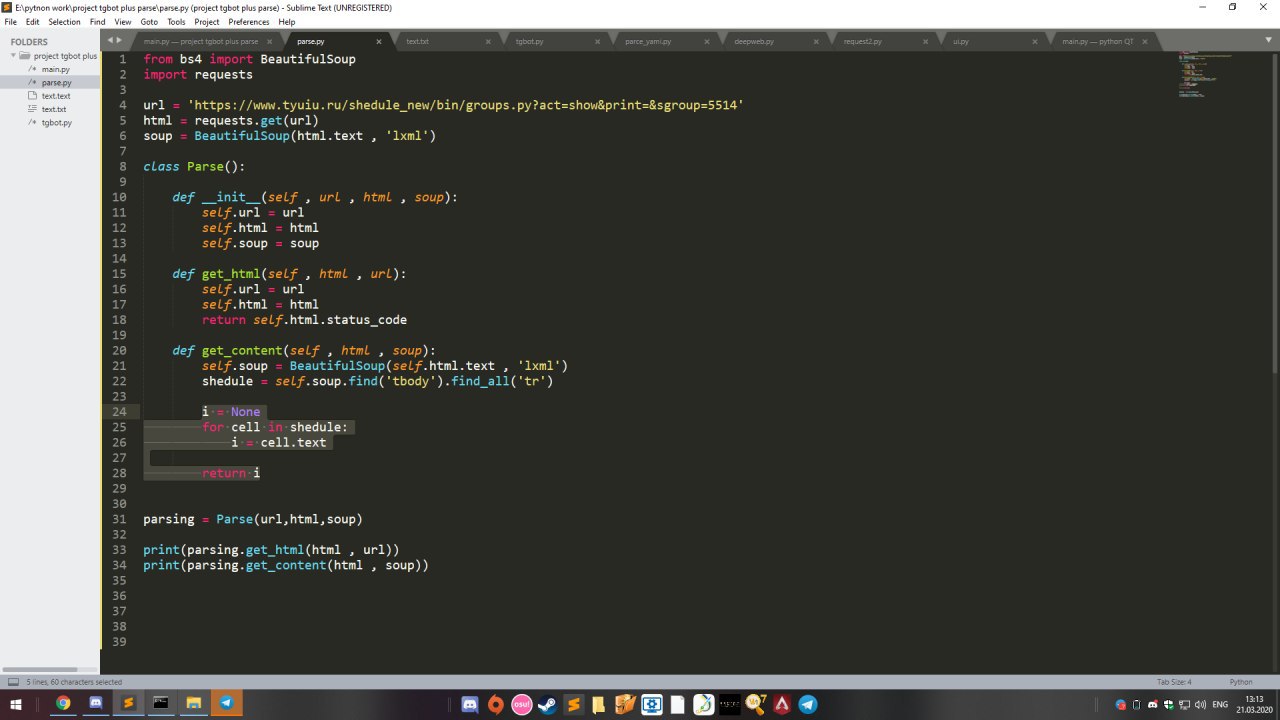The height and width of the screenshot is (720, 1280).
Task: Close the ui.py tab
Action: pyautogui.click(x=1034, y=42)
